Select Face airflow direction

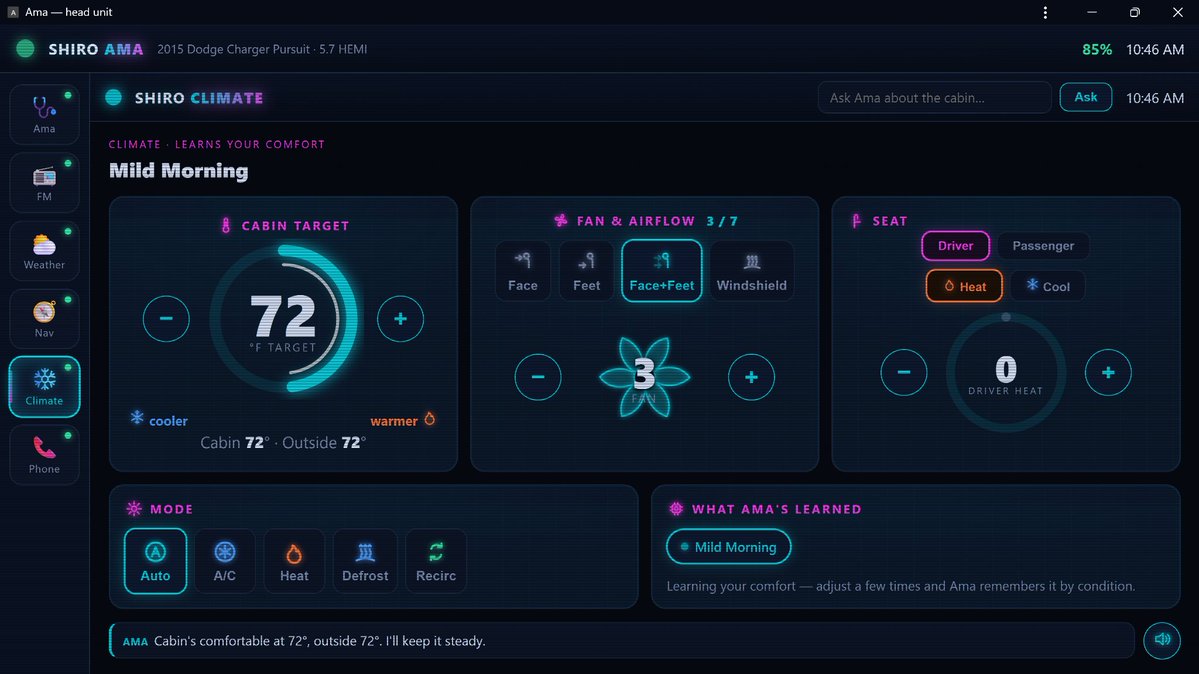[523, 271]
